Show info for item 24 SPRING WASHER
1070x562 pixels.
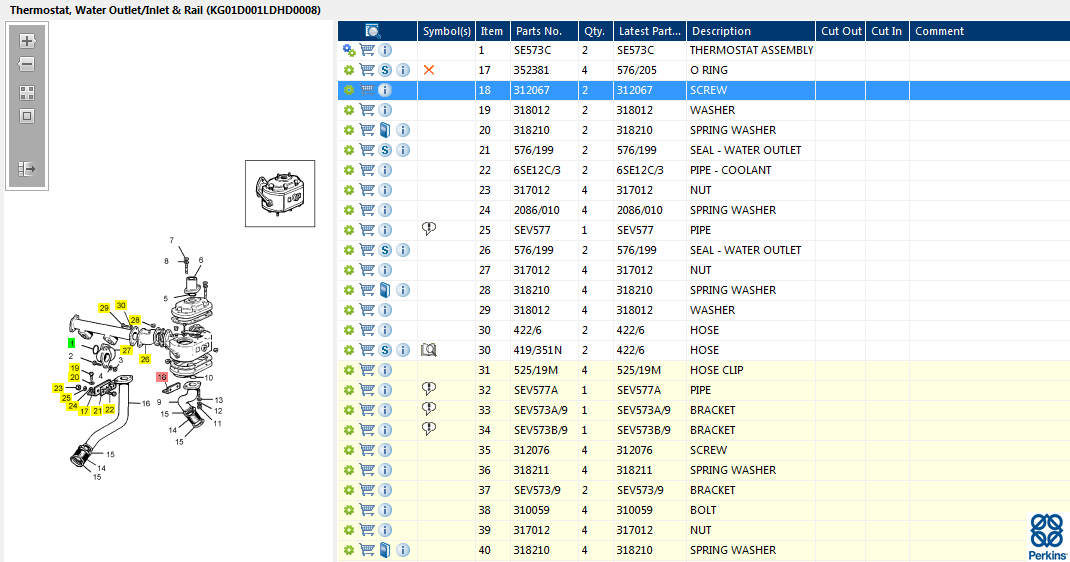click(x=385, y=210)
